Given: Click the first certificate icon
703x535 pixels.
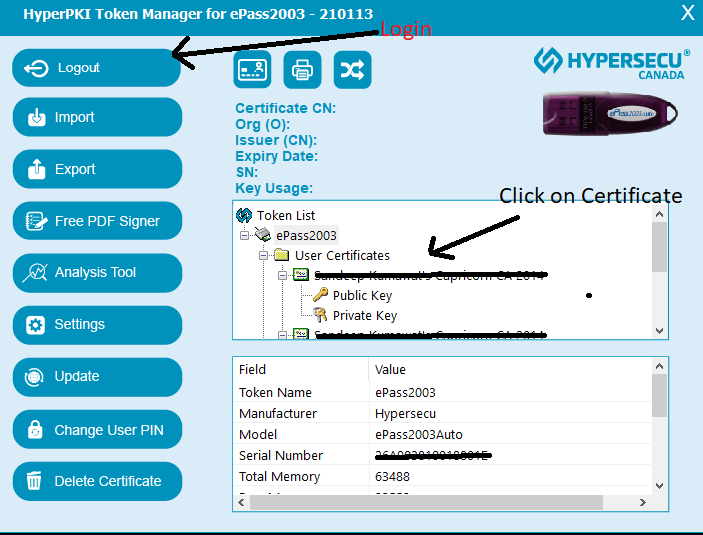Looking at the screenshot, I should [301, 274].
